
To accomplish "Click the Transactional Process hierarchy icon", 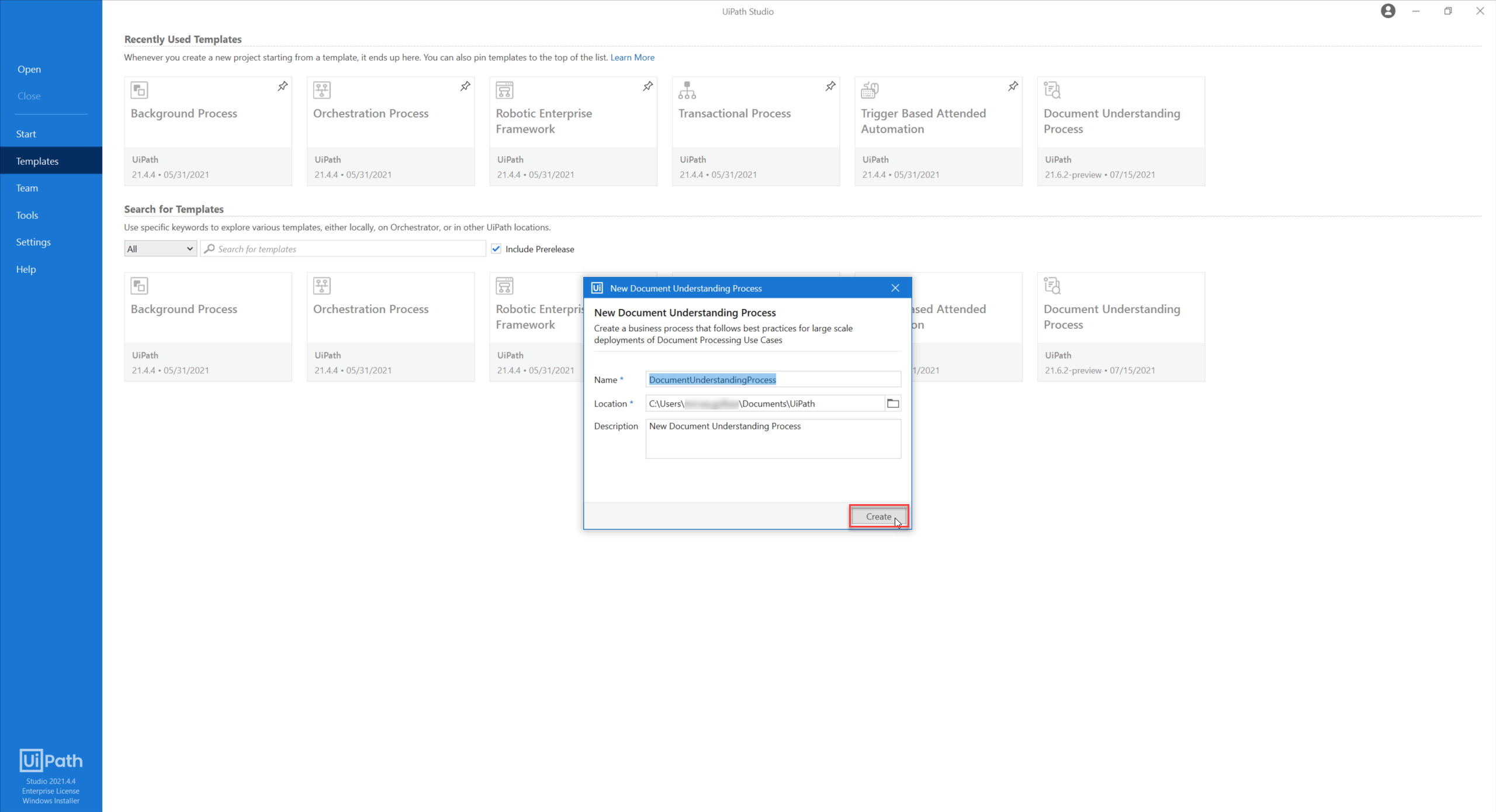I will pyautogui.click(x=687, y=90).
